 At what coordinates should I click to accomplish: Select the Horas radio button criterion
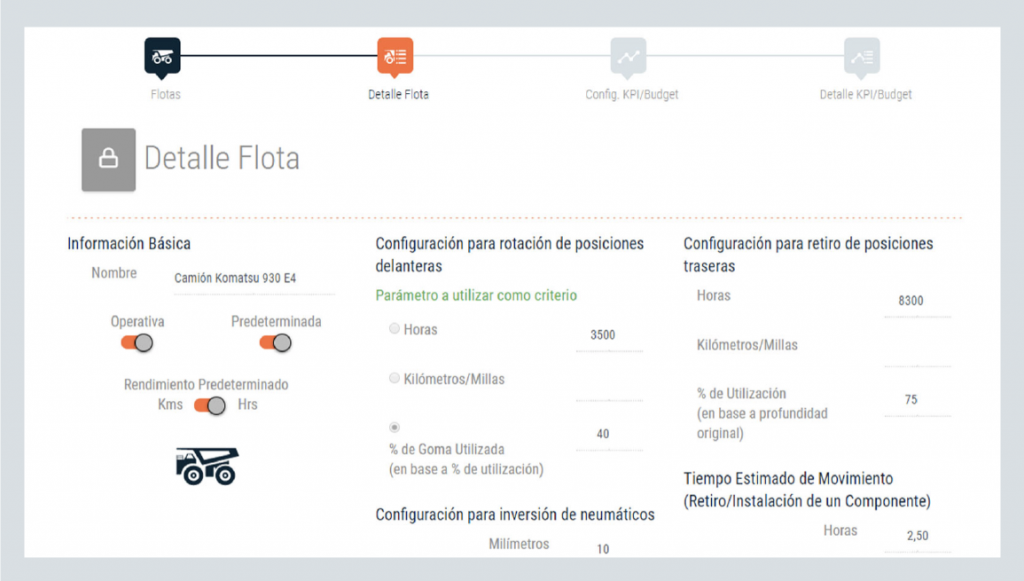coord(394,329)
